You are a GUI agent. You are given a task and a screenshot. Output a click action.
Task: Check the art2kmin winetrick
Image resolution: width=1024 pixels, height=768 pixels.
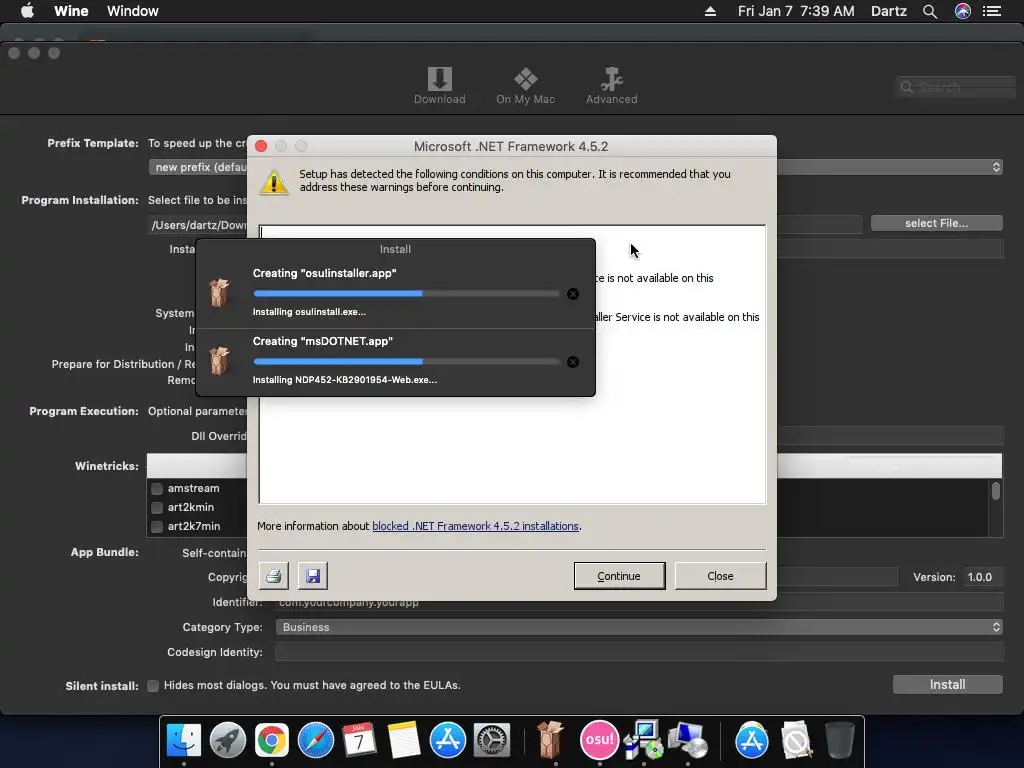(x=157, y=507)
